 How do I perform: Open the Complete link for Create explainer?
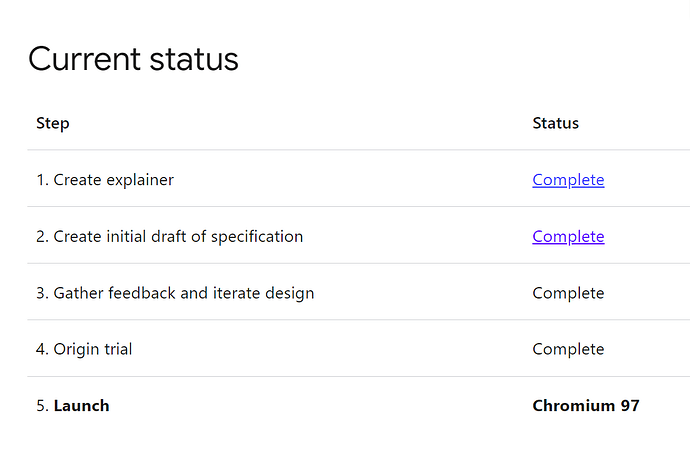pyautogui.click(x=568, y=180)
